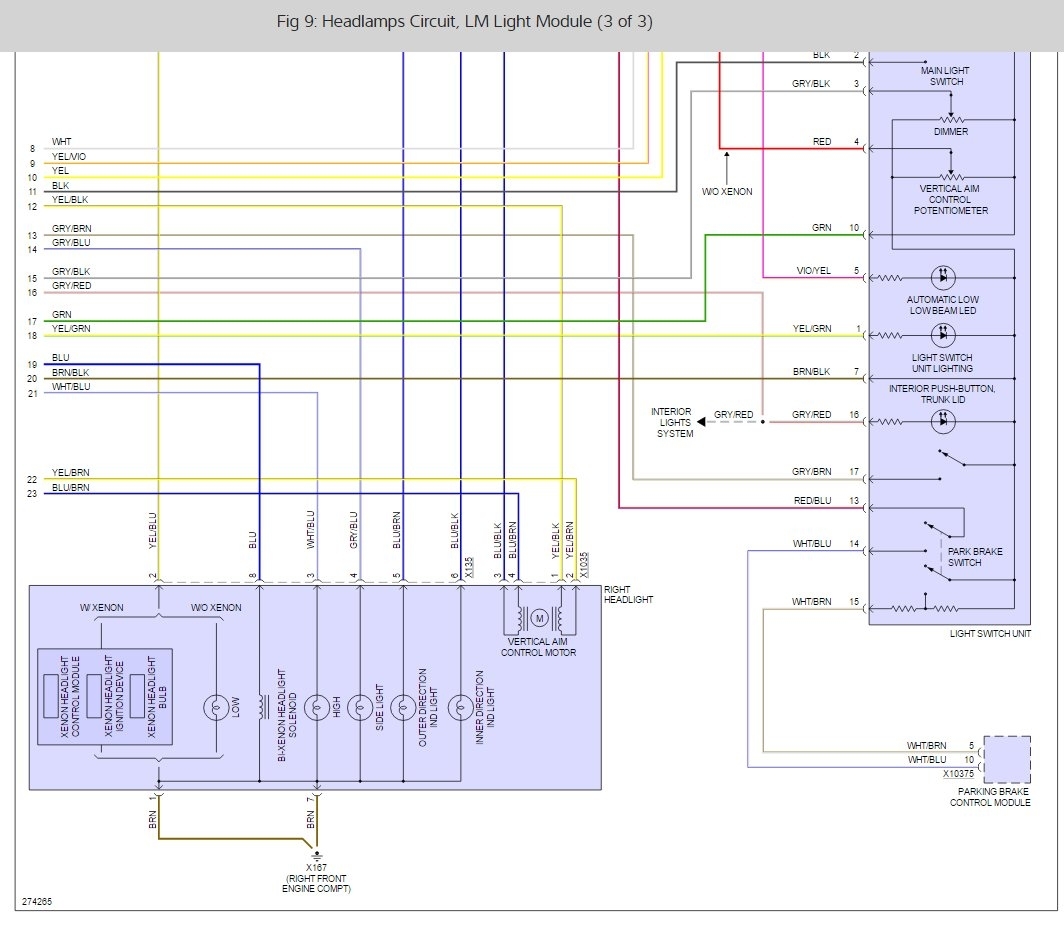Screen dimensions: 1064x926
Task: Click the Inner Direction Ind Light bulb
Action: (461, 708)
